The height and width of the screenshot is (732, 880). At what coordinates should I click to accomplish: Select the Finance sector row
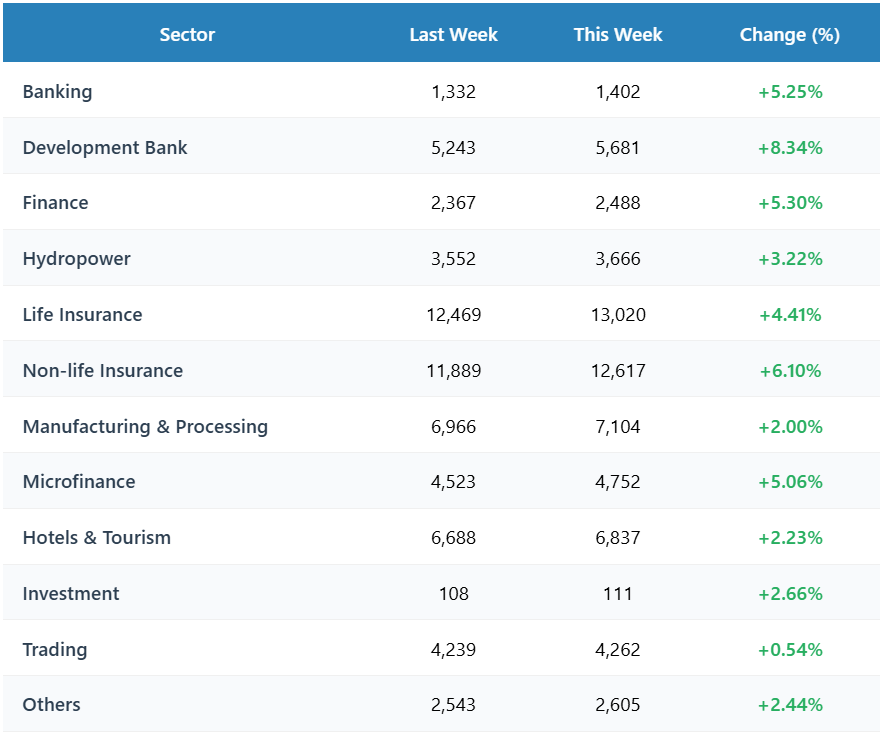[55, 202]
